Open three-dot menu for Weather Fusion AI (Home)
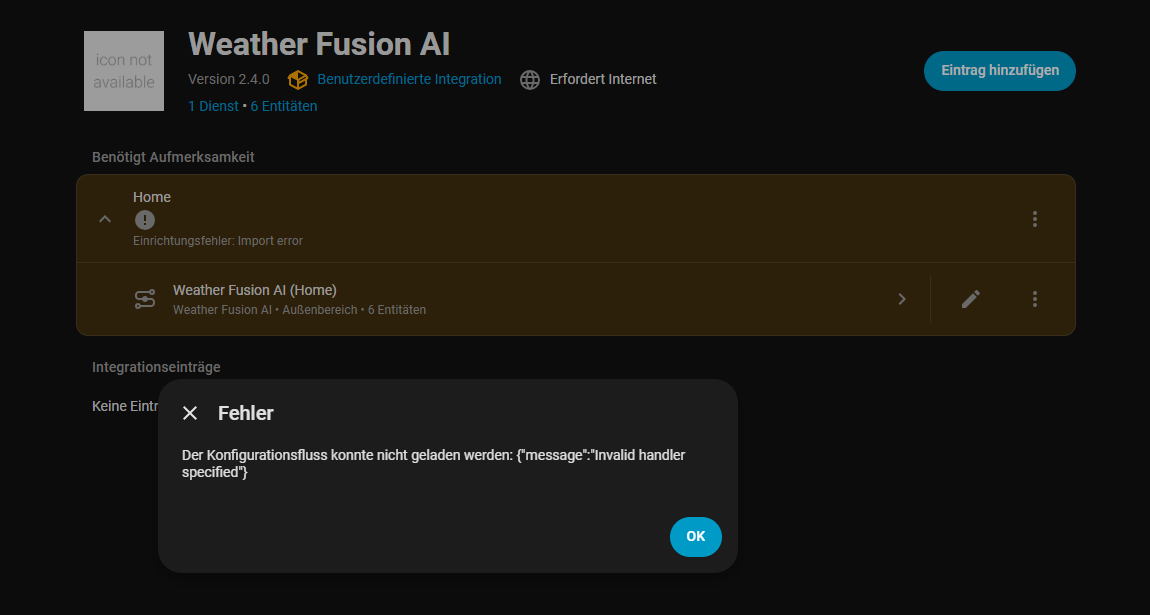 click(1035, 299)
